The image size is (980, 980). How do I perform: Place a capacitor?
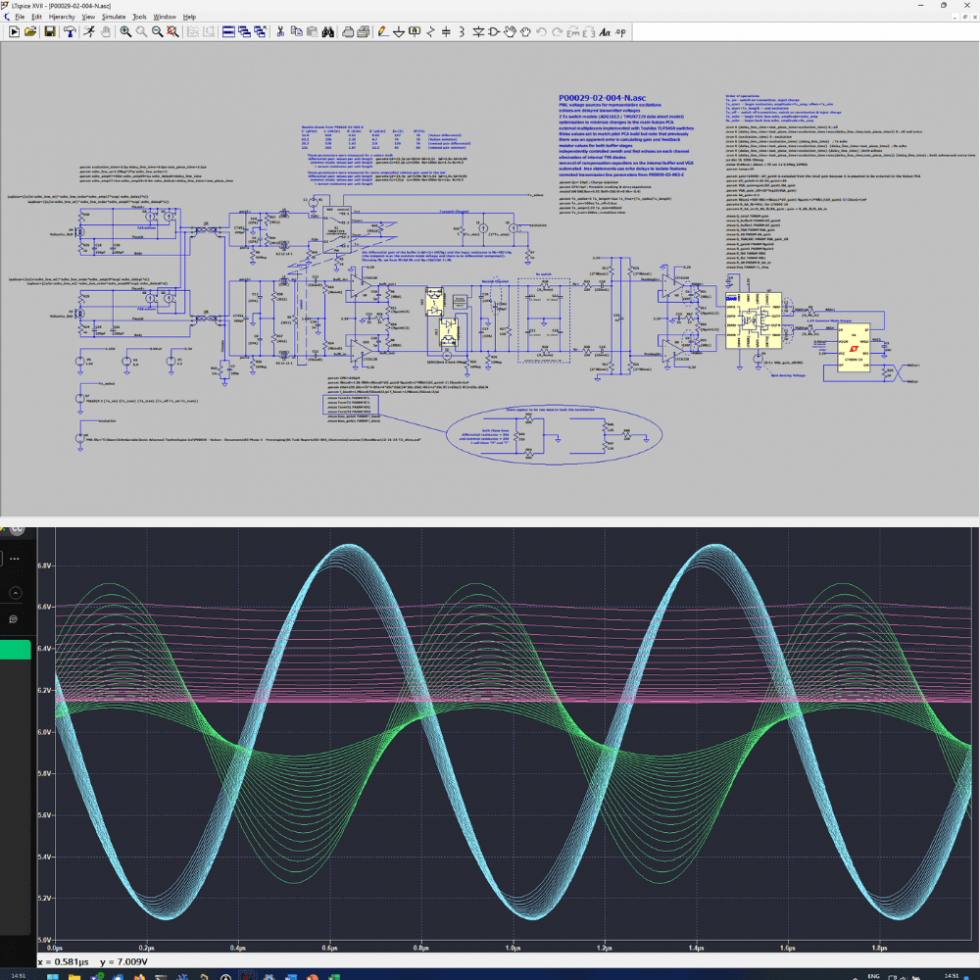(446, 33)
